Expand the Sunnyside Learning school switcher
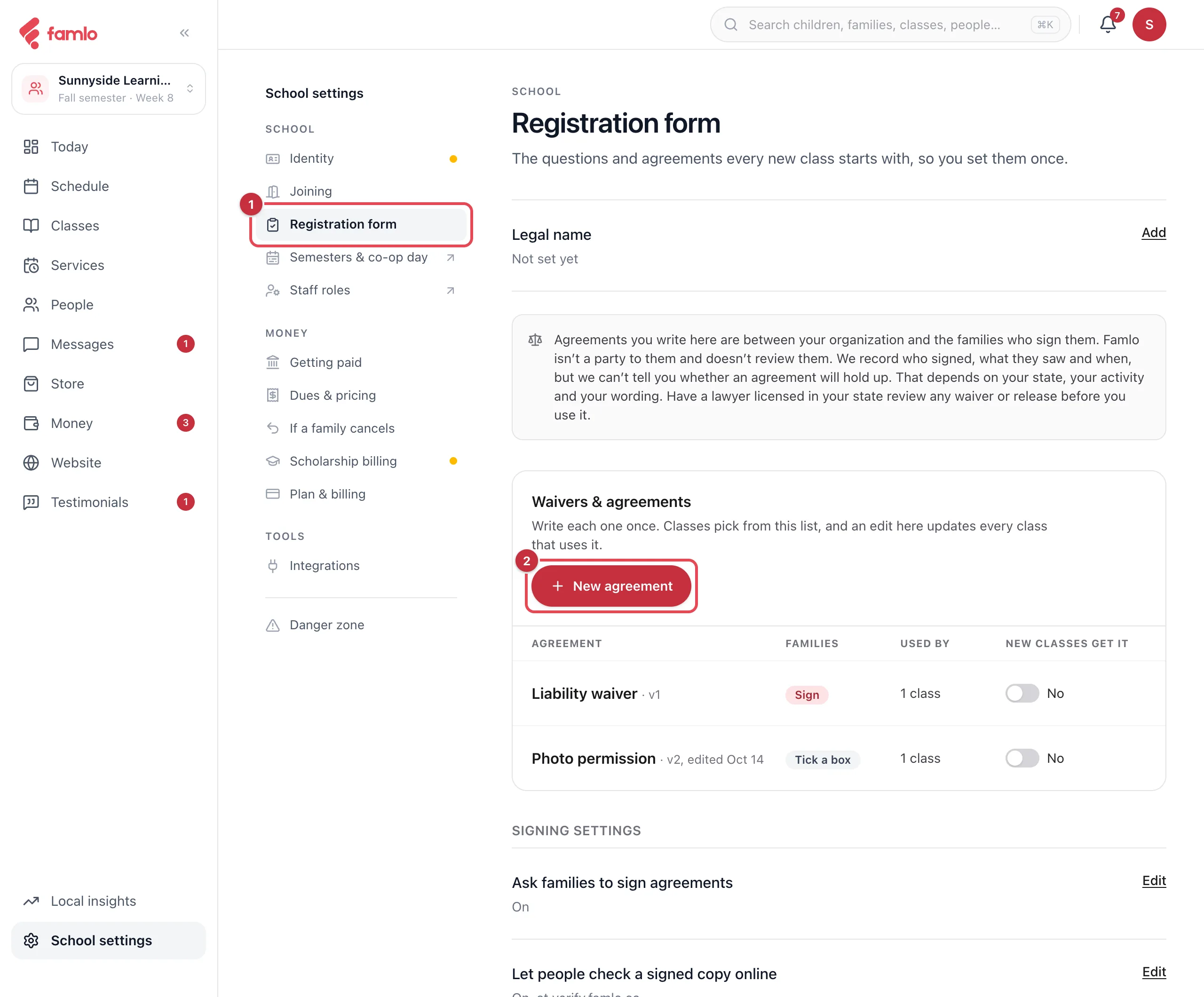1204x997 pixels. click(109, 89)
